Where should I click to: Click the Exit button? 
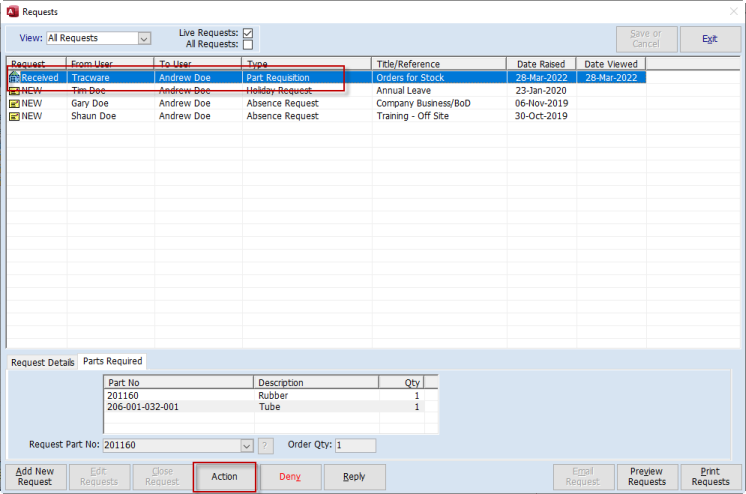(710, 39)
